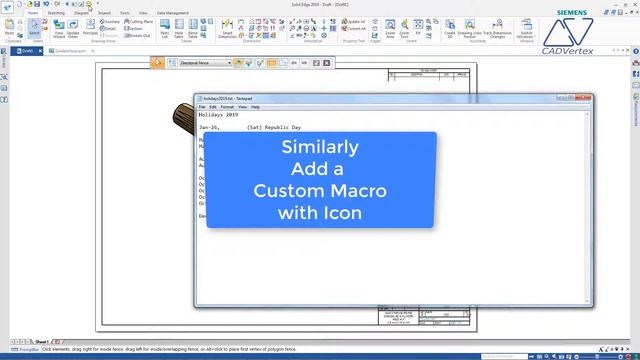Click Convert All in Property Text group
Image resolution: width=640 pixels, height=360 pixels.
[x=353, y=29]
